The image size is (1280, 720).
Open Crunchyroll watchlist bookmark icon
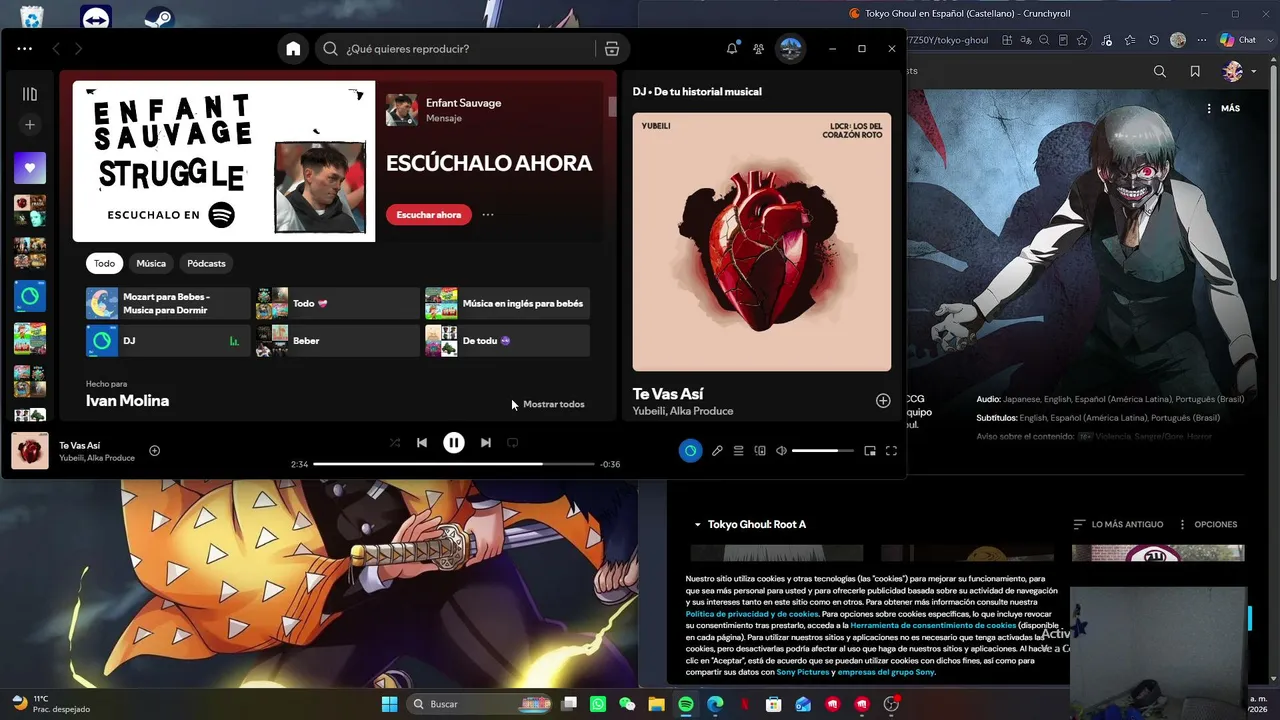[1195, 71]
